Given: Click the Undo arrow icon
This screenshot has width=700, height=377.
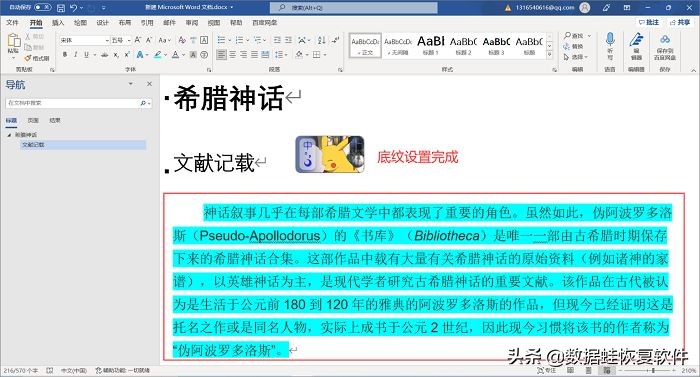Looking at the screenshot, I should click(x=74, y=8).
